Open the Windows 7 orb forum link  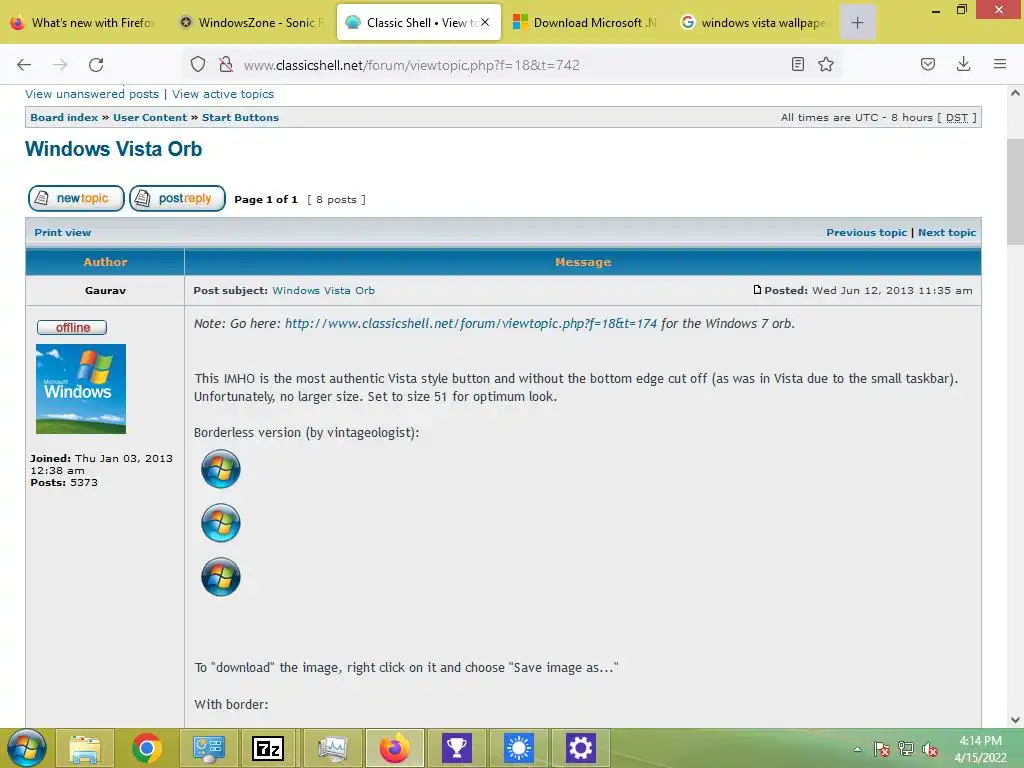click(x=471, y=323)
